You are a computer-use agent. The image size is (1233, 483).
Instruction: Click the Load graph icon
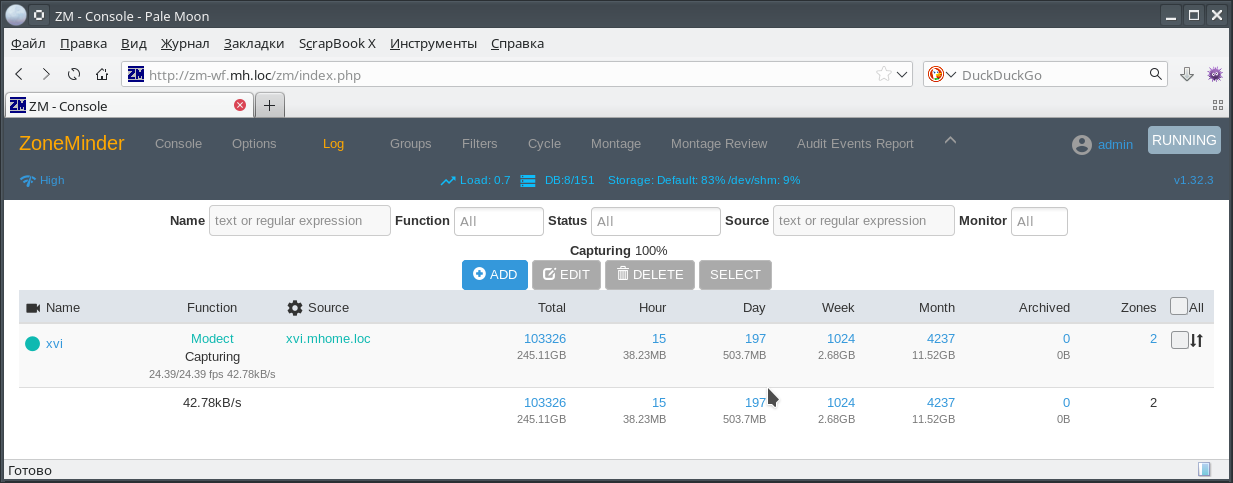[x=448, y=181]
